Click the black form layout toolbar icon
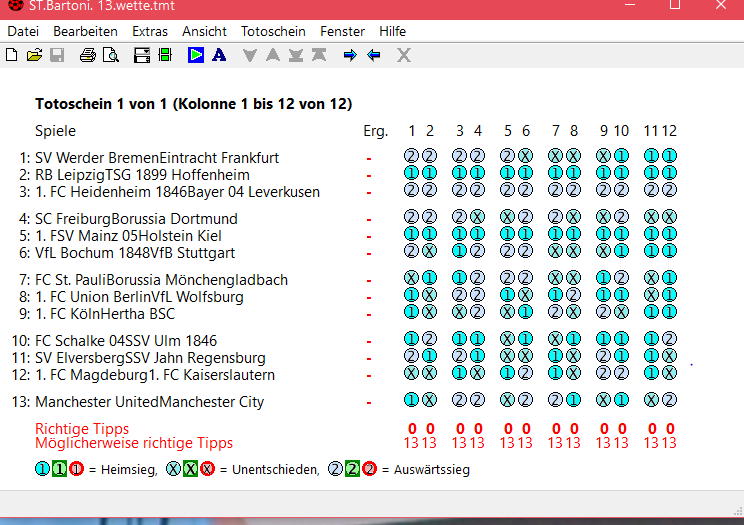The image size is (744, 525). coord(142,55)
